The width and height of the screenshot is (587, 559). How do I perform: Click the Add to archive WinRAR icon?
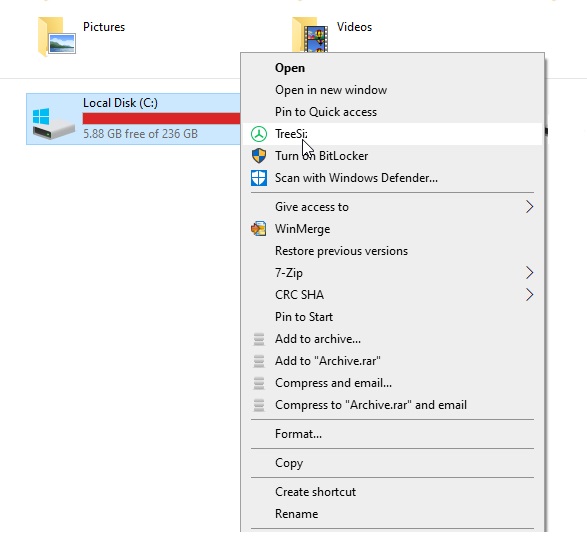pyautogui.click(x=259, y=339)
